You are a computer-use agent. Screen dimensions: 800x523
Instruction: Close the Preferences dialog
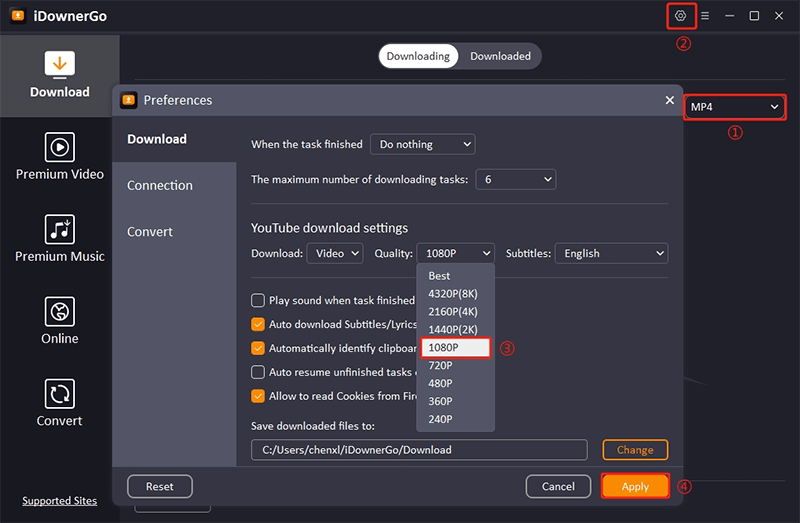pyautogui.click(x=670, y=100)
